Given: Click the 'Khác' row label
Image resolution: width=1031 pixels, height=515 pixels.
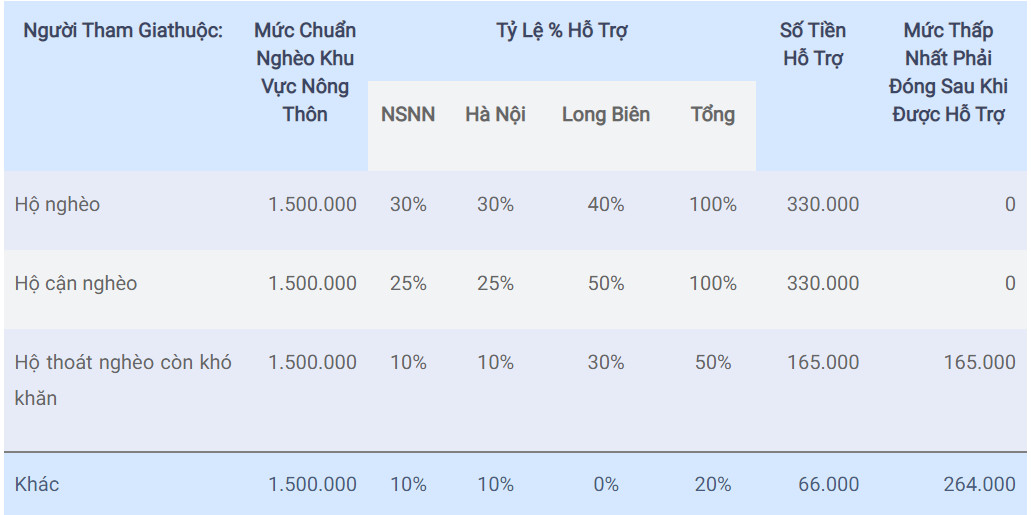Looking at the screenshot, I should click(37, 484).
